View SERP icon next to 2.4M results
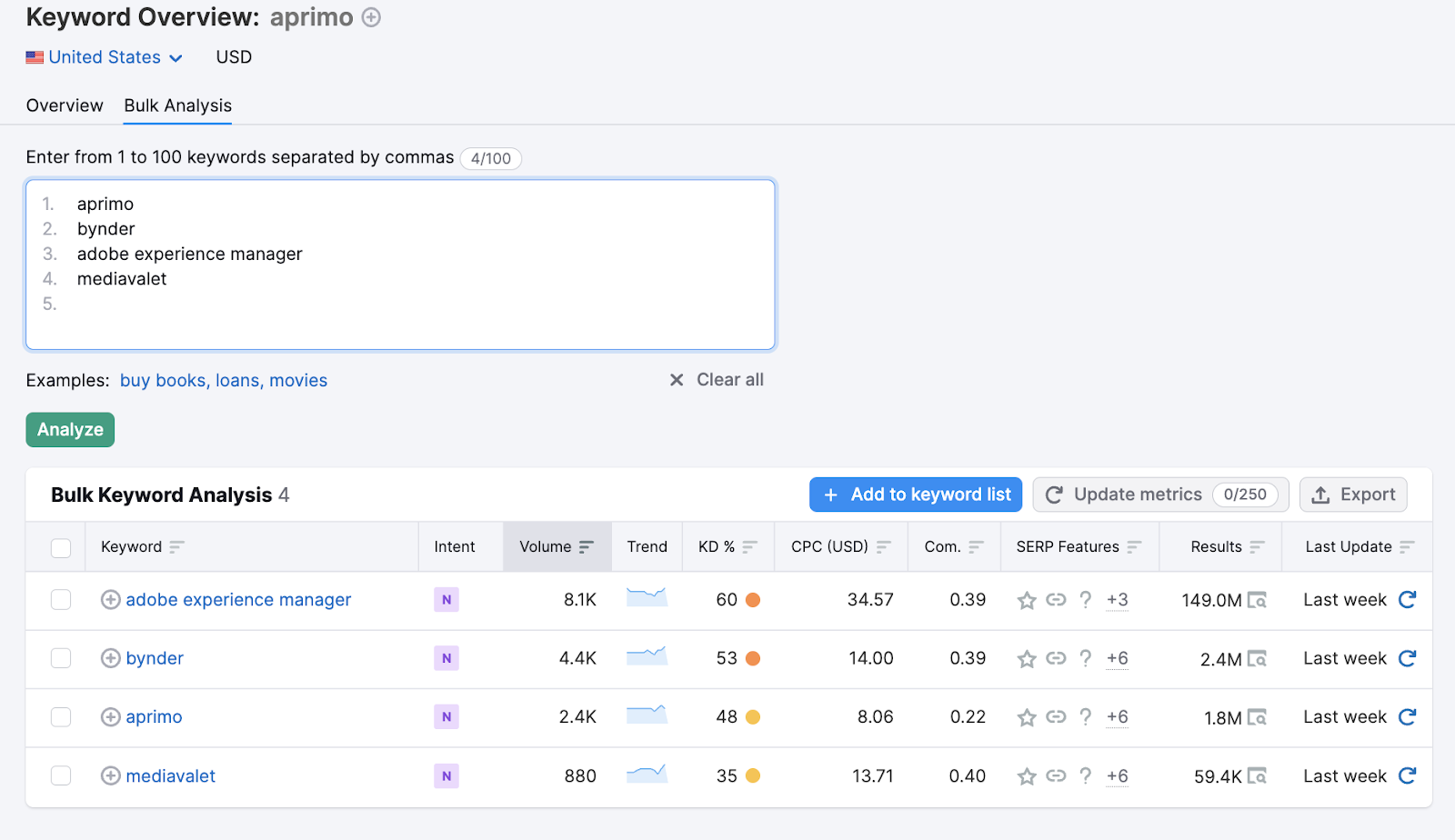Image resolution: width=1455 pixels, height=840 pixels. 1257,659
